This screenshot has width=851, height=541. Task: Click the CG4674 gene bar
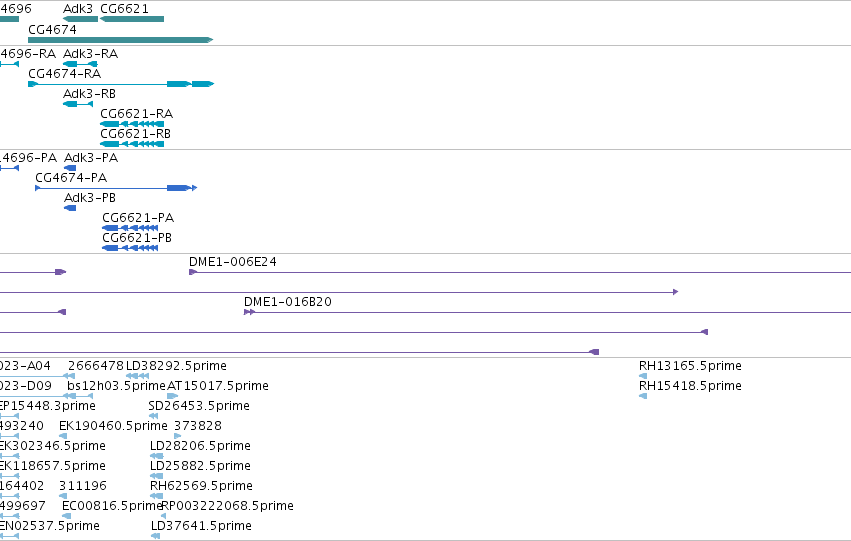[120, 40]
